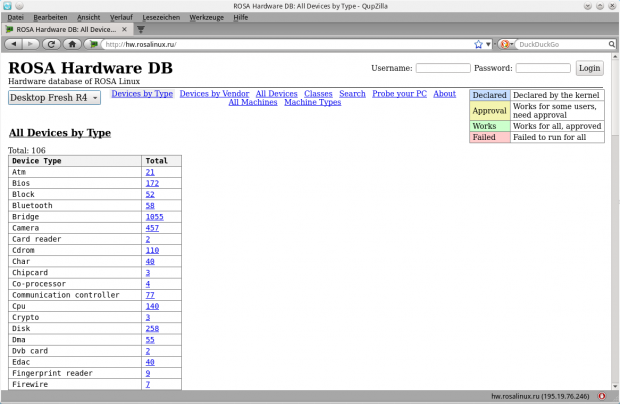Bookmark this page with the star icon

[x=478, y=44]
